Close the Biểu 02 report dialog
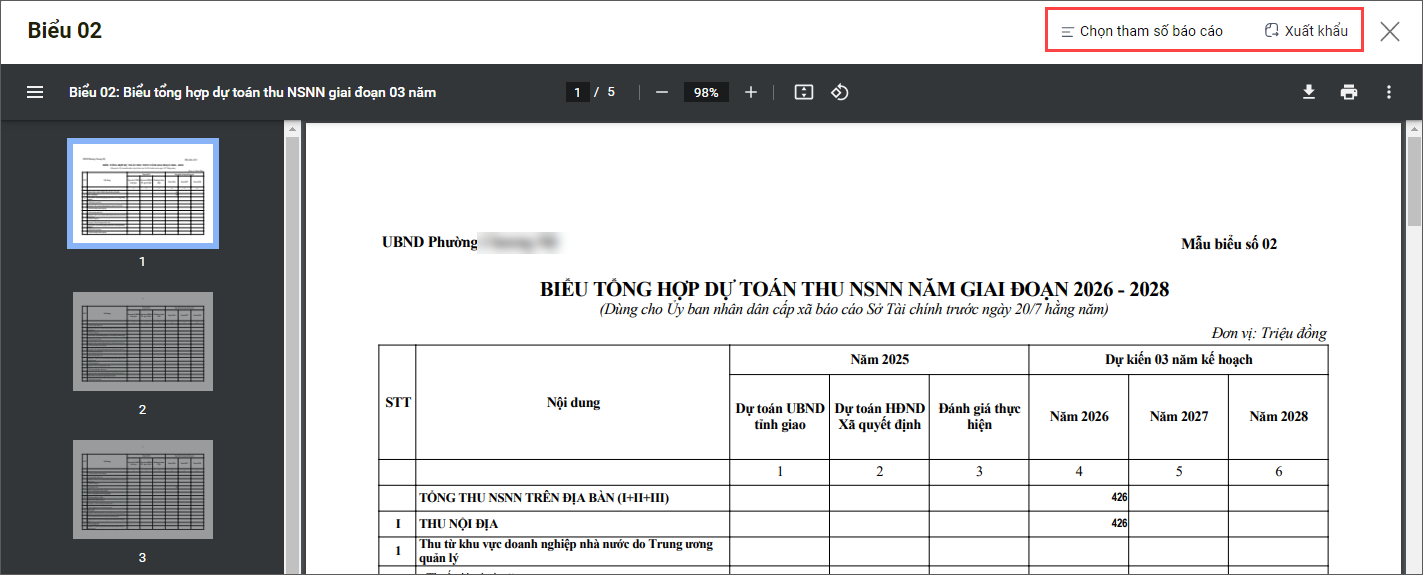 pos(1390,31)
